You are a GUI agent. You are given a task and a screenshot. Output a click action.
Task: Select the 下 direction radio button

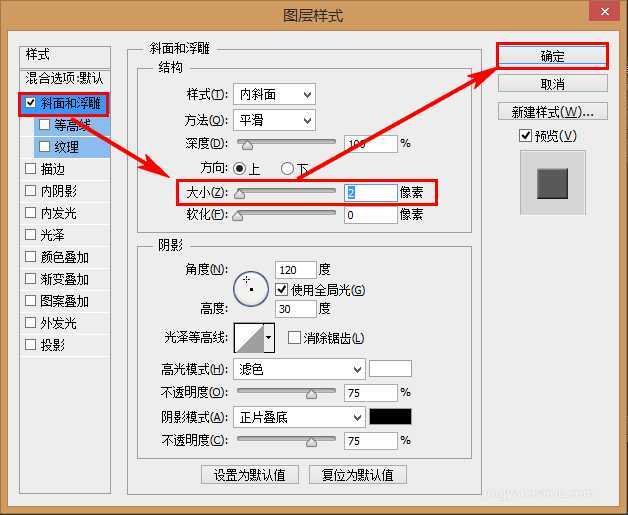click(287, 169)
